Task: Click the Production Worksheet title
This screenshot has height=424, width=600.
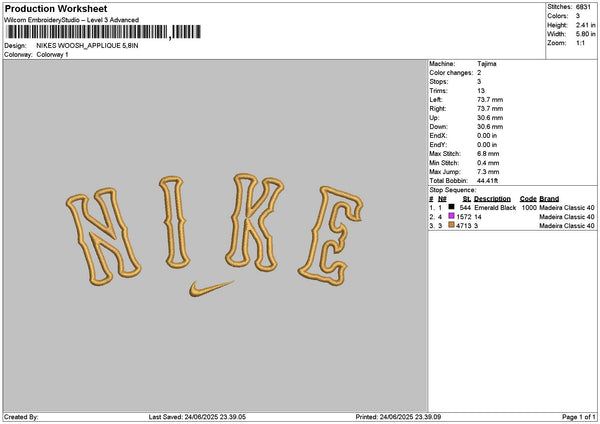Action: pyautogui.click(x=56, y=8)
